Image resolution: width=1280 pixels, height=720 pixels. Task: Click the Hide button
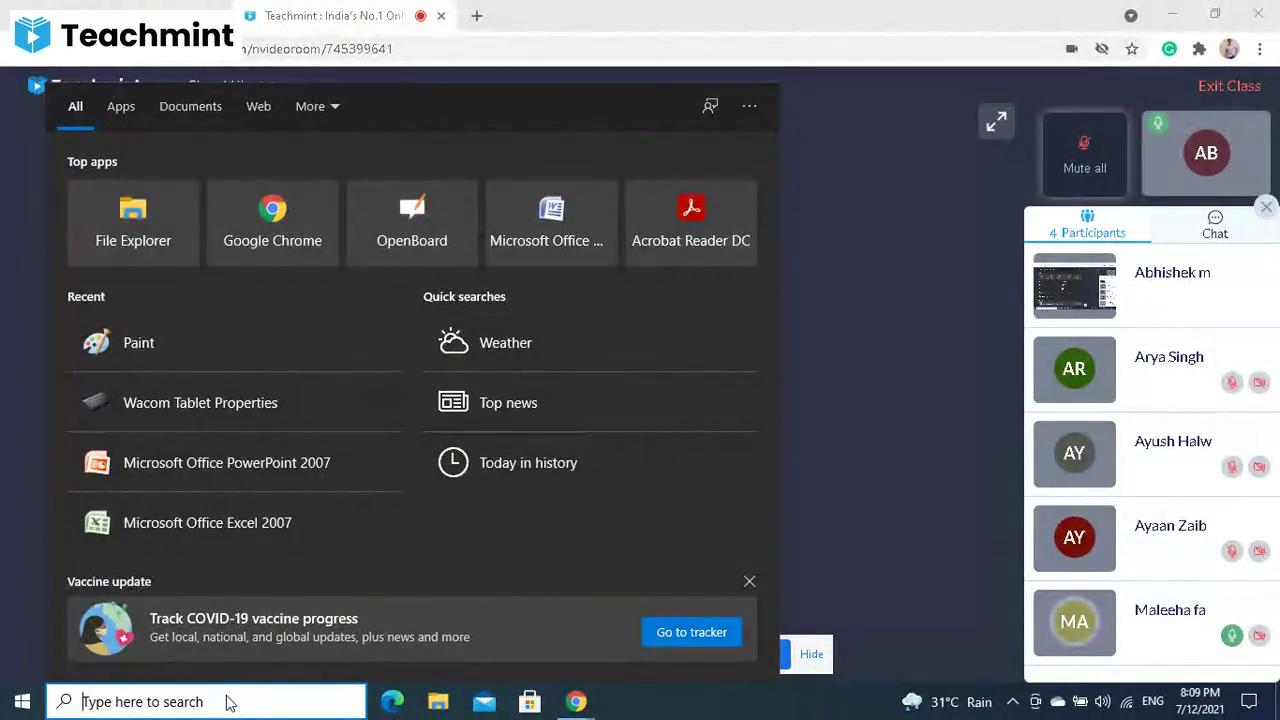[811, 654]
